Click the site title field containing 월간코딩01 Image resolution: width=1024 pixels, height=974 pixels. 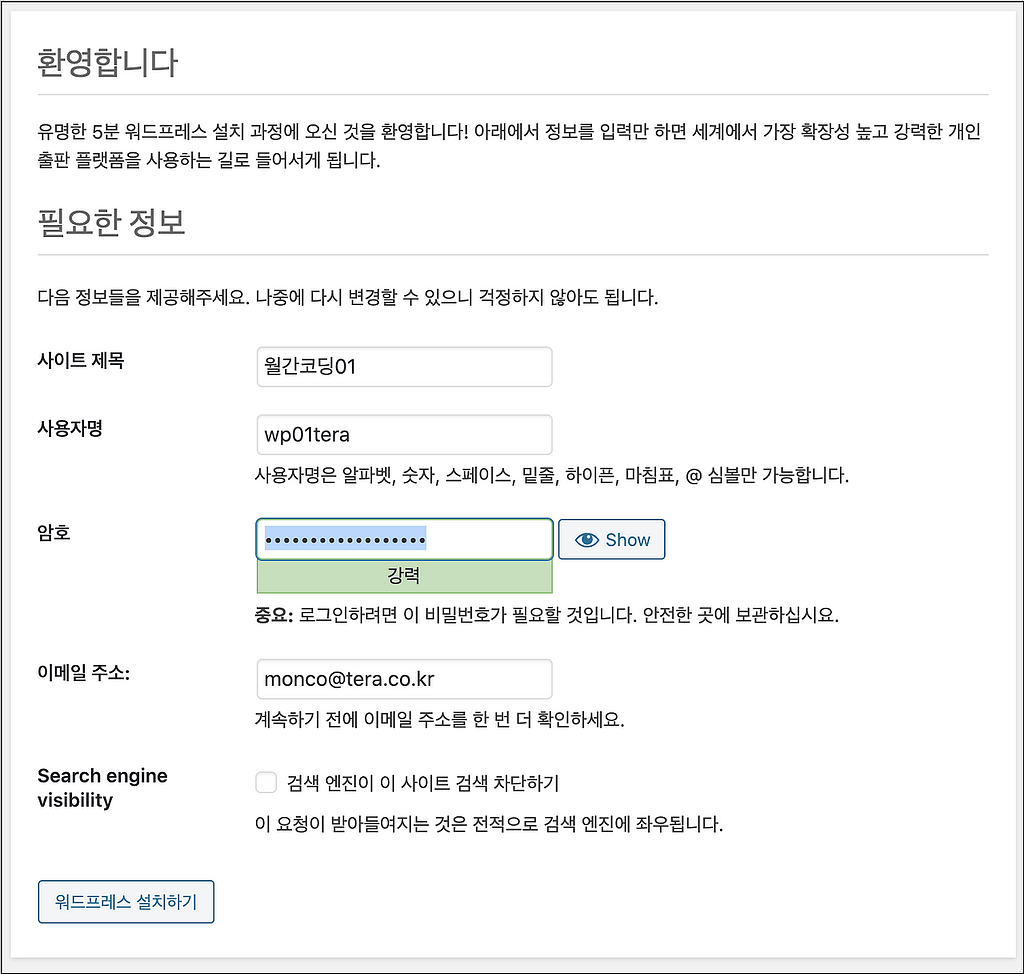[404, 366]
